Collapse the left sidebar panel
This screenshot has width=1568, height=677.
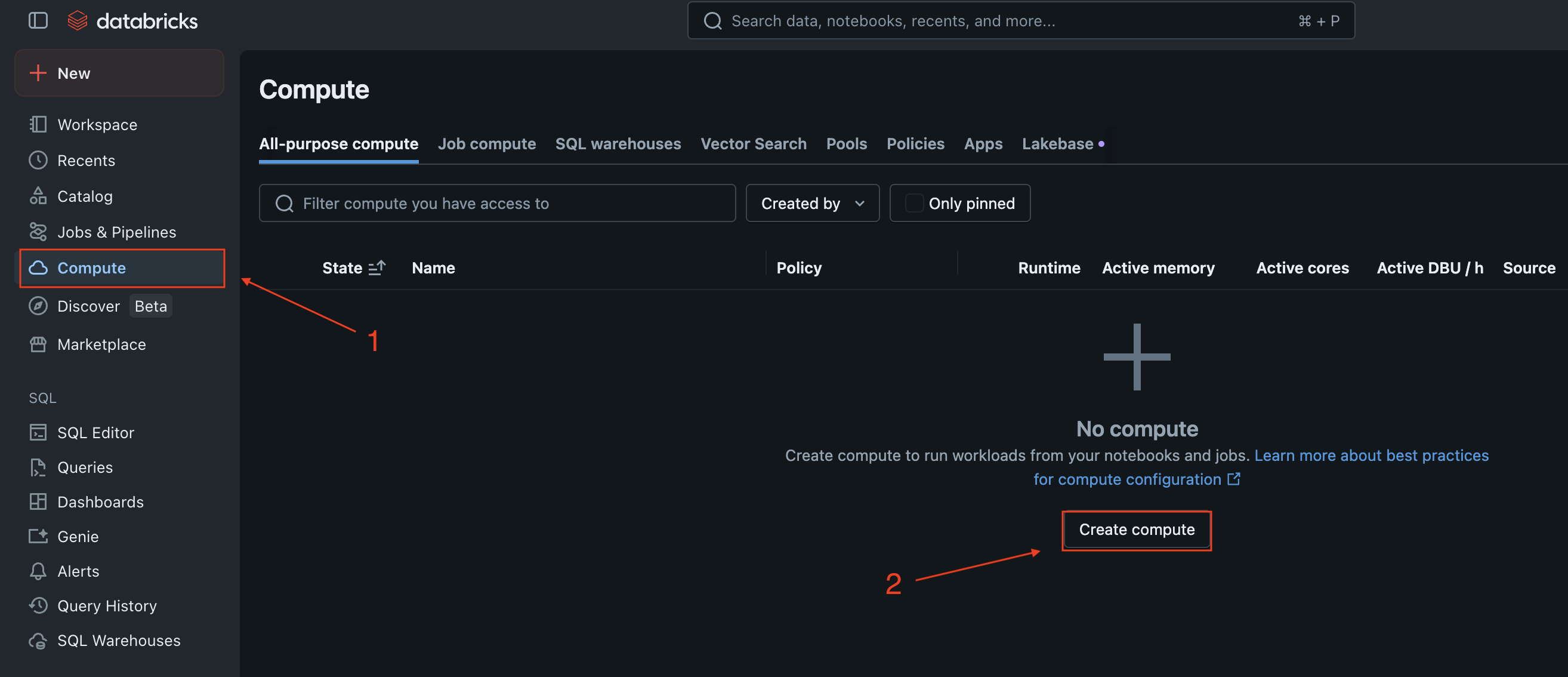click(x=38, y=20)
